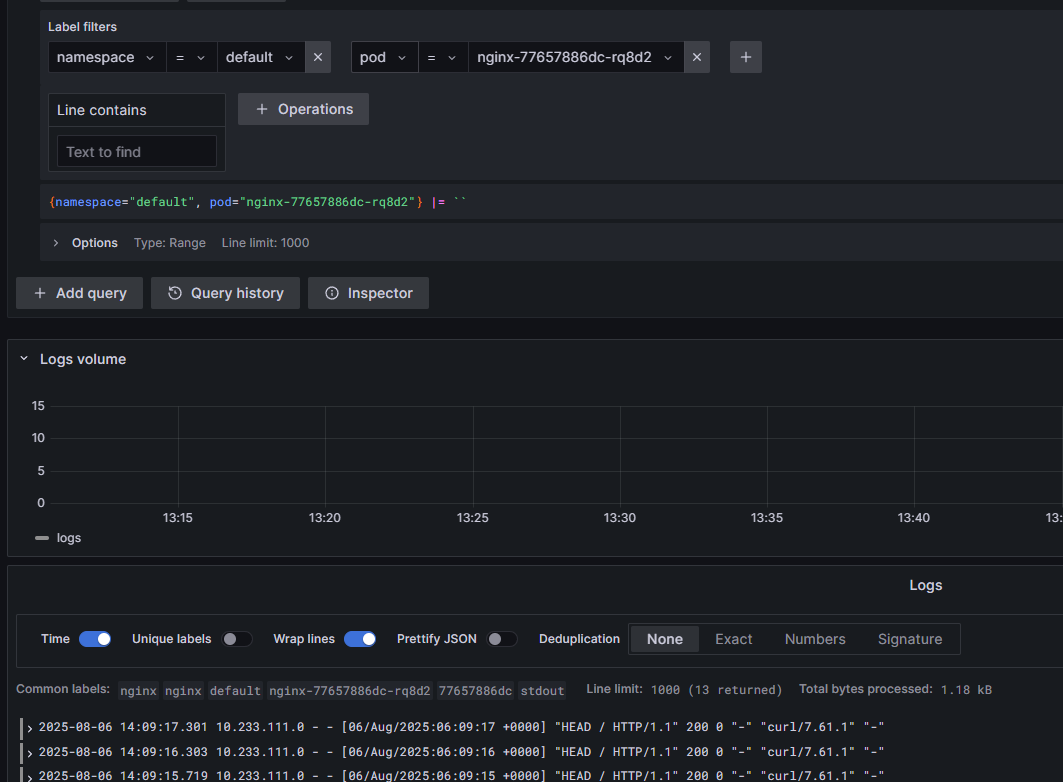Open the query Inspector
1063x782 pixels.
(x=368, y=293)
